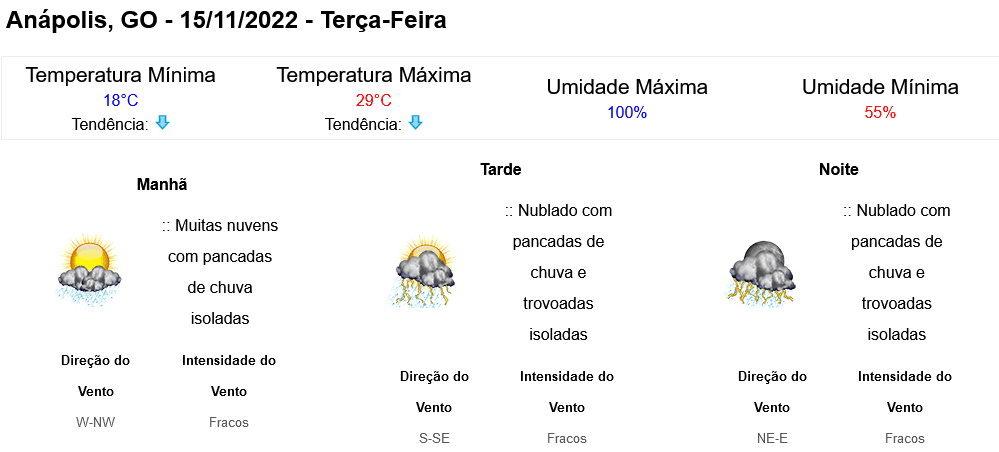
Task: Click the night Nublado com pancadas description
Action: point(896,272)
